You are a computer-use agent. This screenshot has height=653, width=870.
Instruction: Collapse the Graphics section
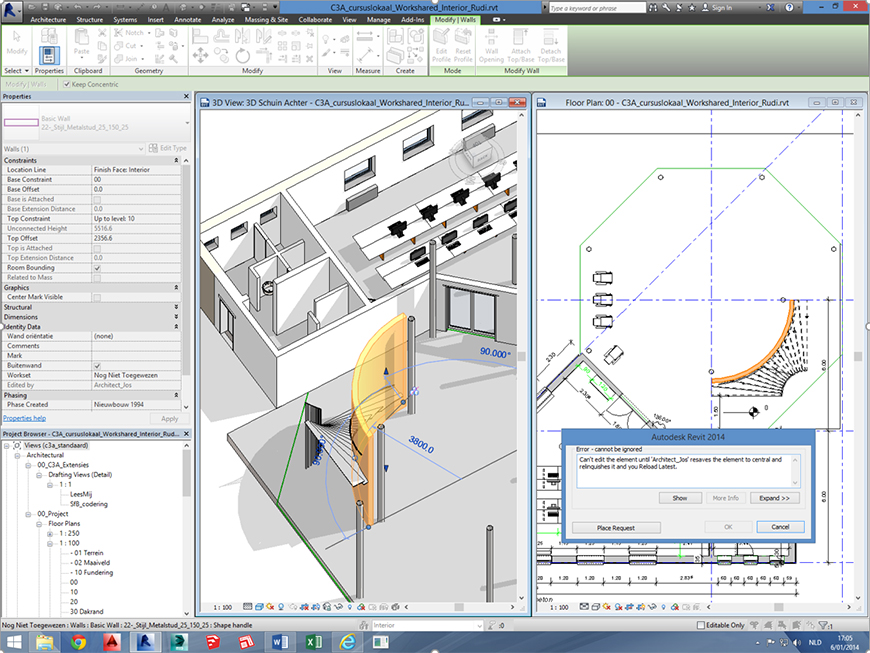pos(176,287)
